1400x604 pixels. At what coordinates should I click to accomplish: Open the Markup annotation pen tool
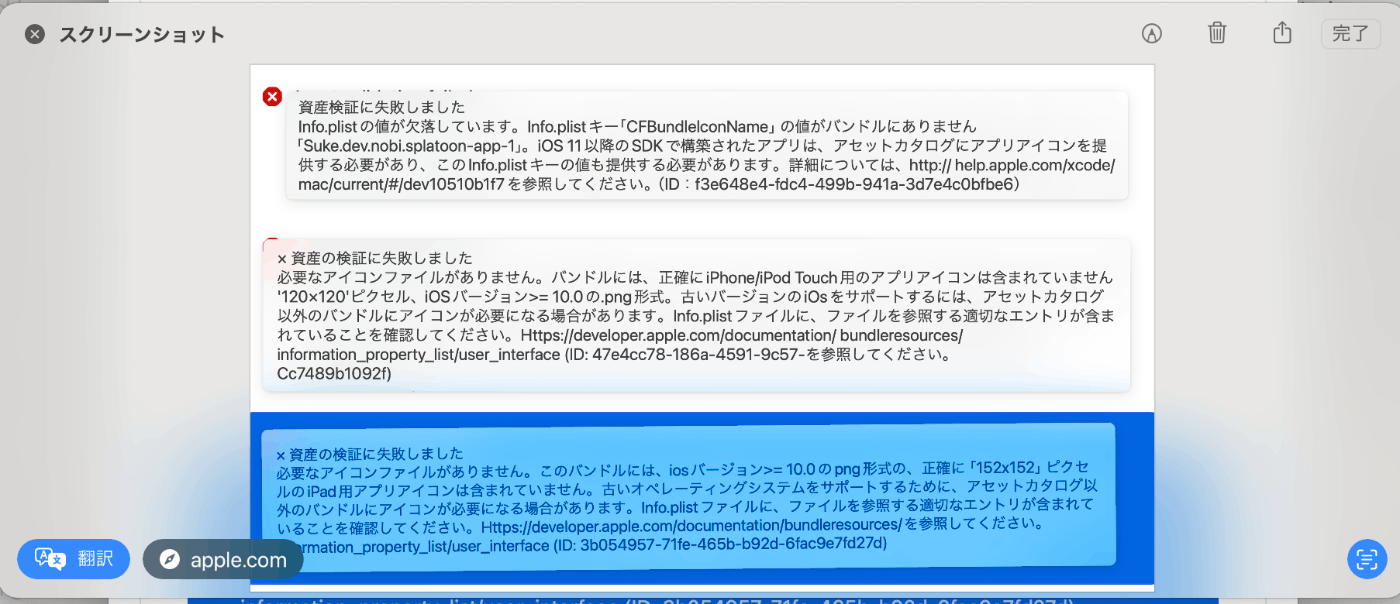pos(1151,33)
